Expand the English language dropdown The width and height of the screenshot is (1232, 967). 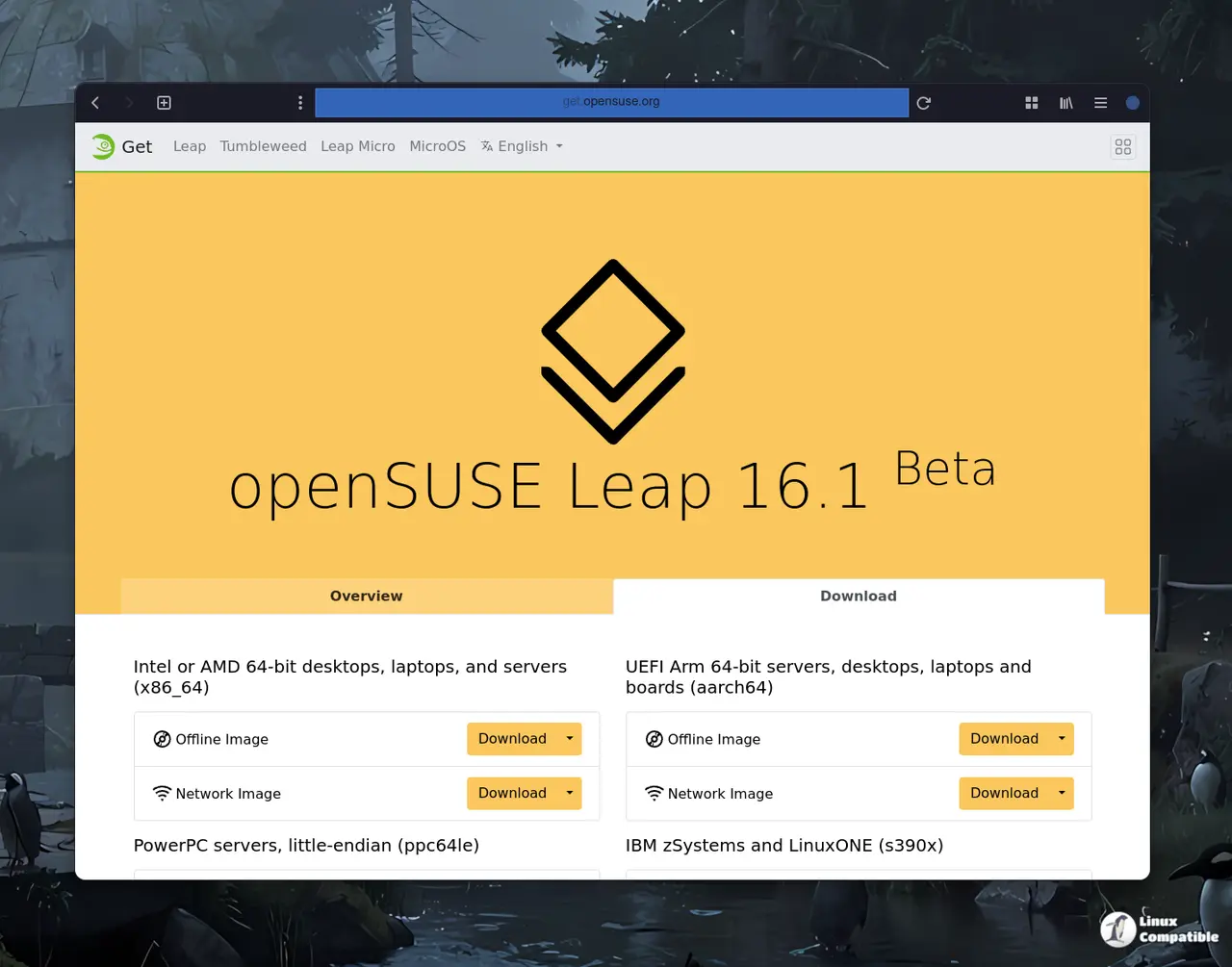pyautogui.click(x=522, y=146)
